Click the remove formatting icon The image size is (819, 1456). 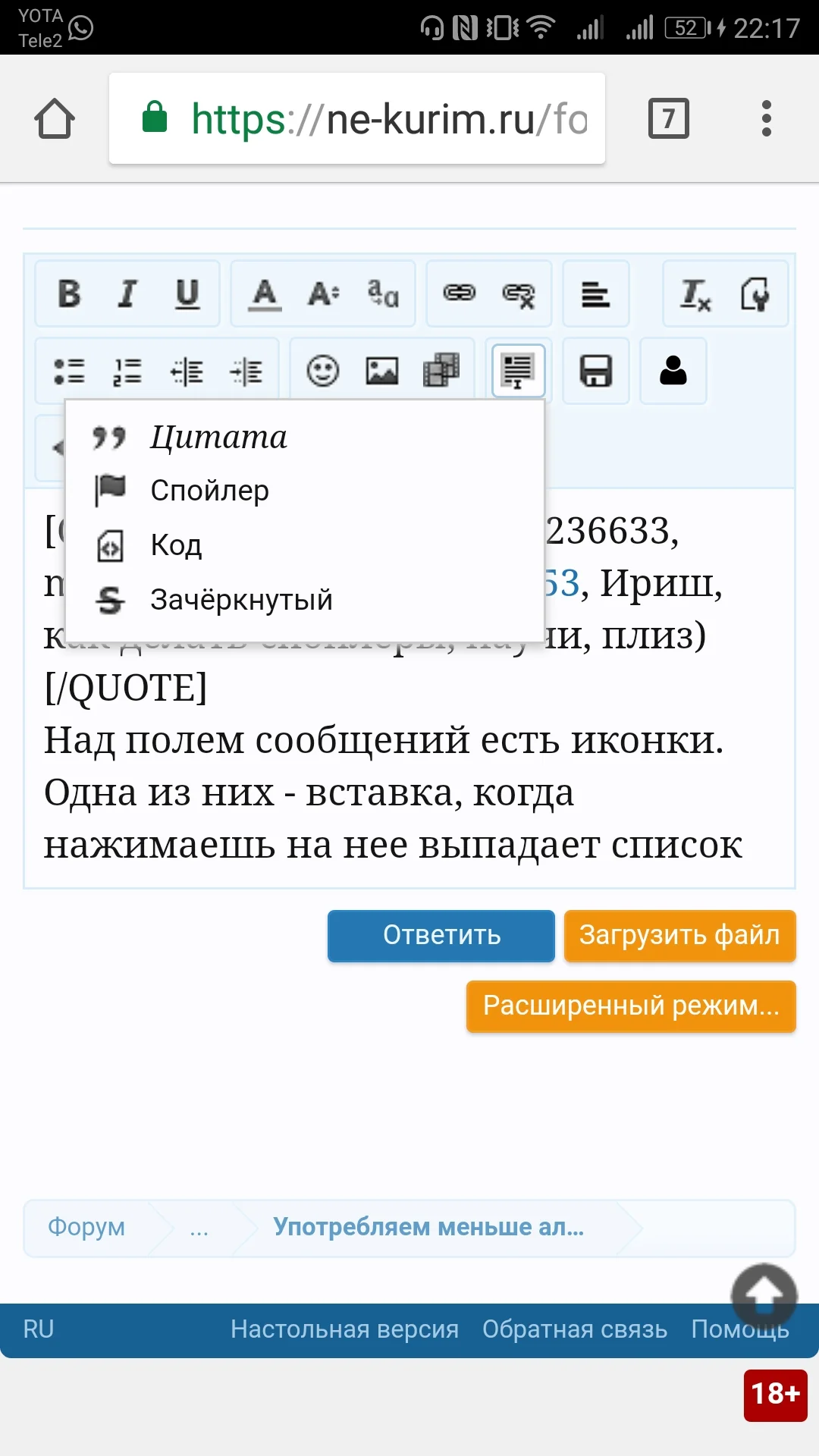click(x=695, y=293)
